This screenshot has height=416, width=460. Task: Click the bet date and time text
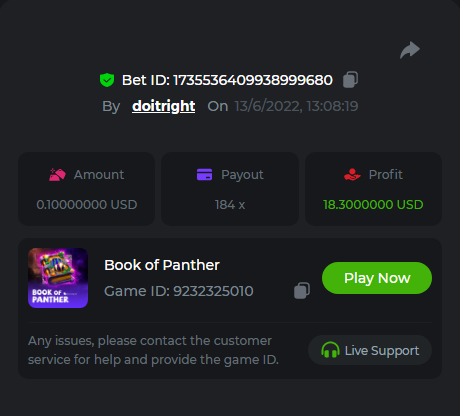click(x=296, y=106)
